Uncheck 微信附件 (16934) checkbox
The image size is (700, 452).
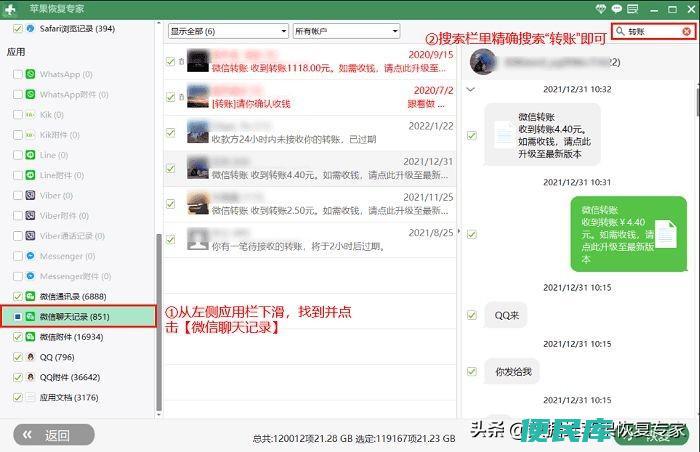(17, 337)
